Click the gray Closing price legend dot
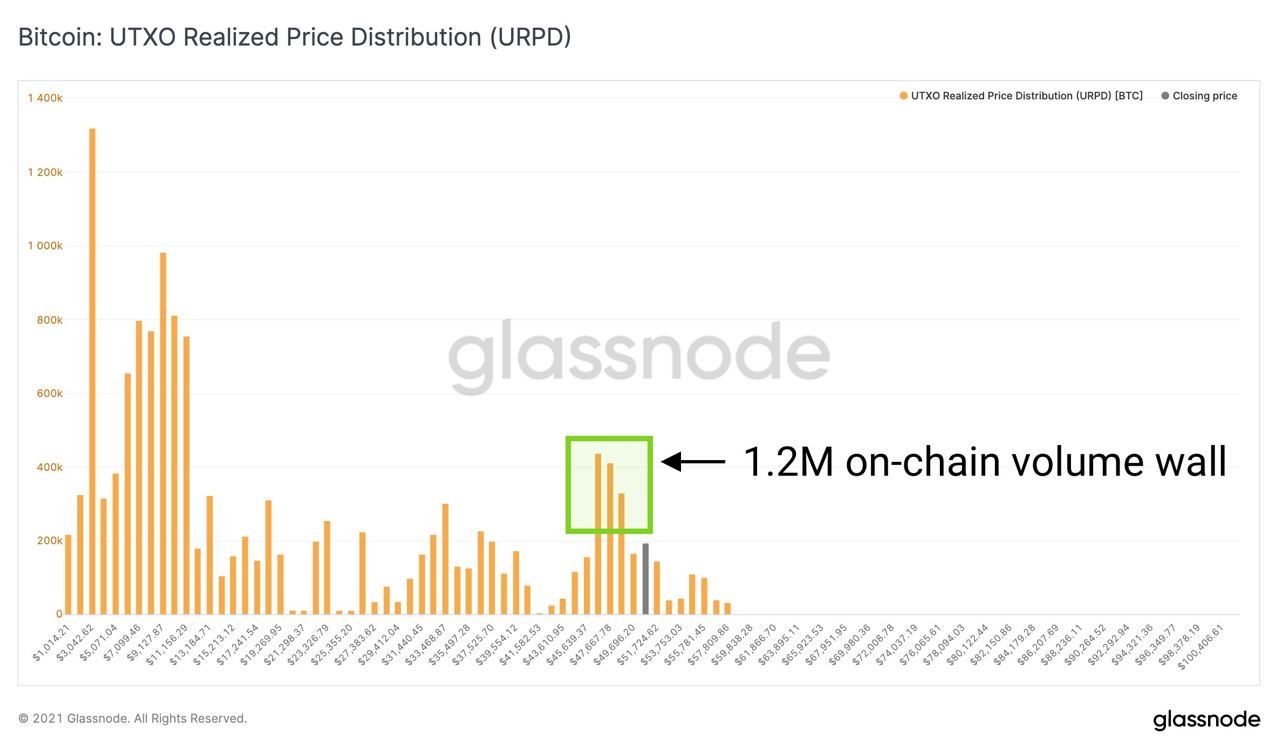The height and width of the screenshot is (752, 1280). pos(1165,96)
